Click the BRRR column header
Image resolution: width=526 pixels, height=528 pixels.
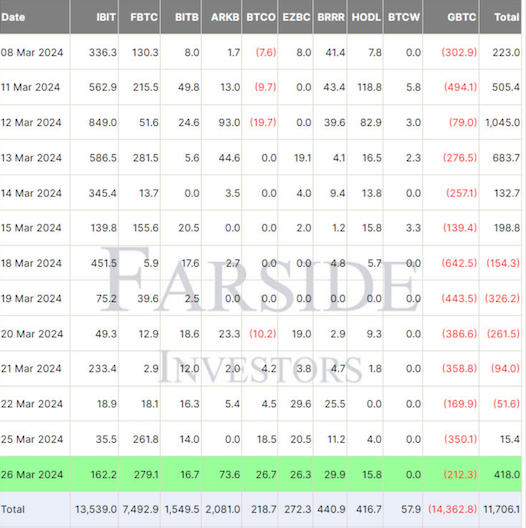(330, 17)
